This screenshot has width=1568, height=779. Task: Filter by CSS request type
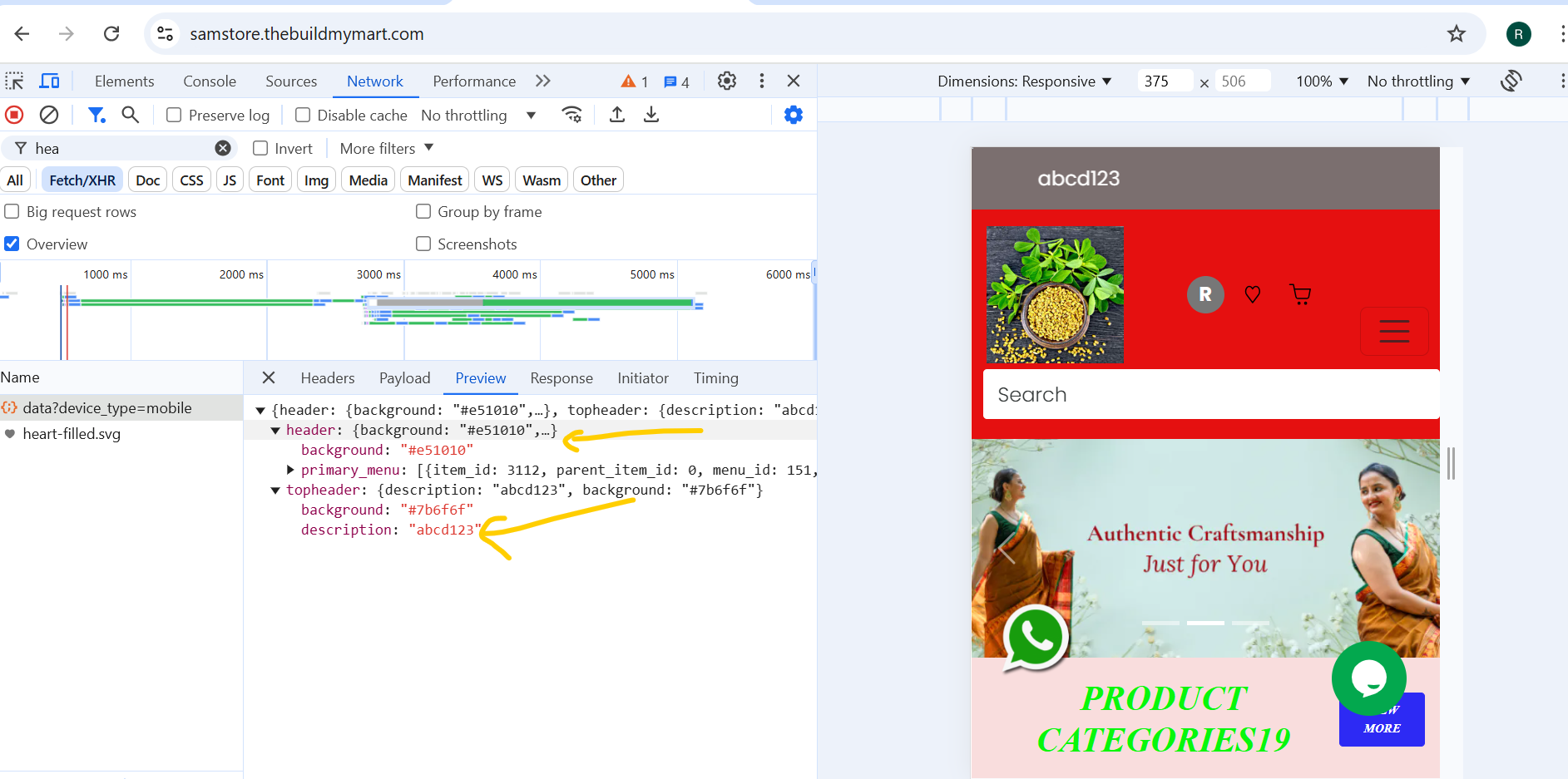(x=191, y=180)
